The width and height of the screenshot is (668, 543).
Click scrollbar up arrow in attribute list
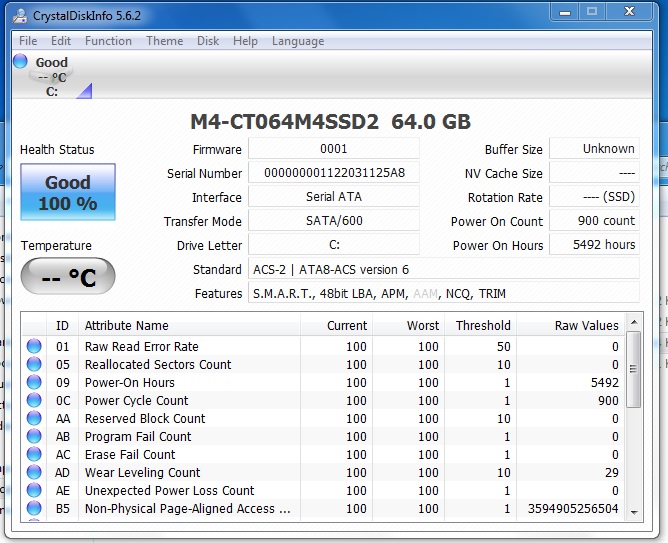coord(634,322)
